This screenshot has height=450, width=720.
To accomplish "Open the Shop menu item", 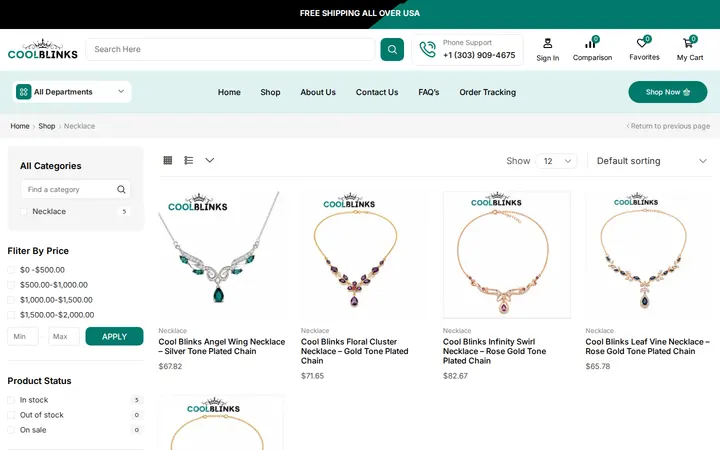I will point(270,92).
